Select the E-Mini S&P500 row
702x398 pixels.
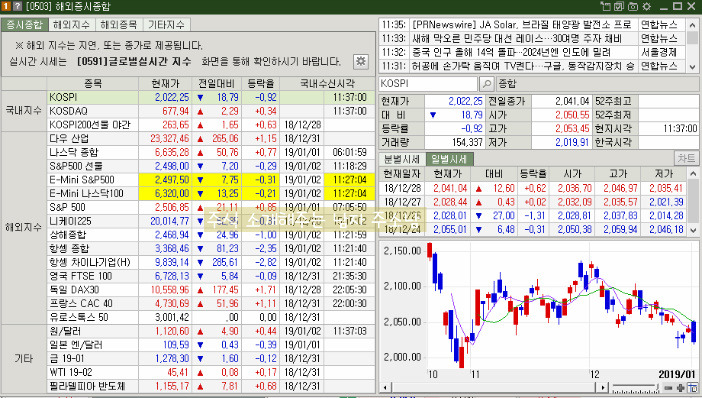click(x=210, y=180)
